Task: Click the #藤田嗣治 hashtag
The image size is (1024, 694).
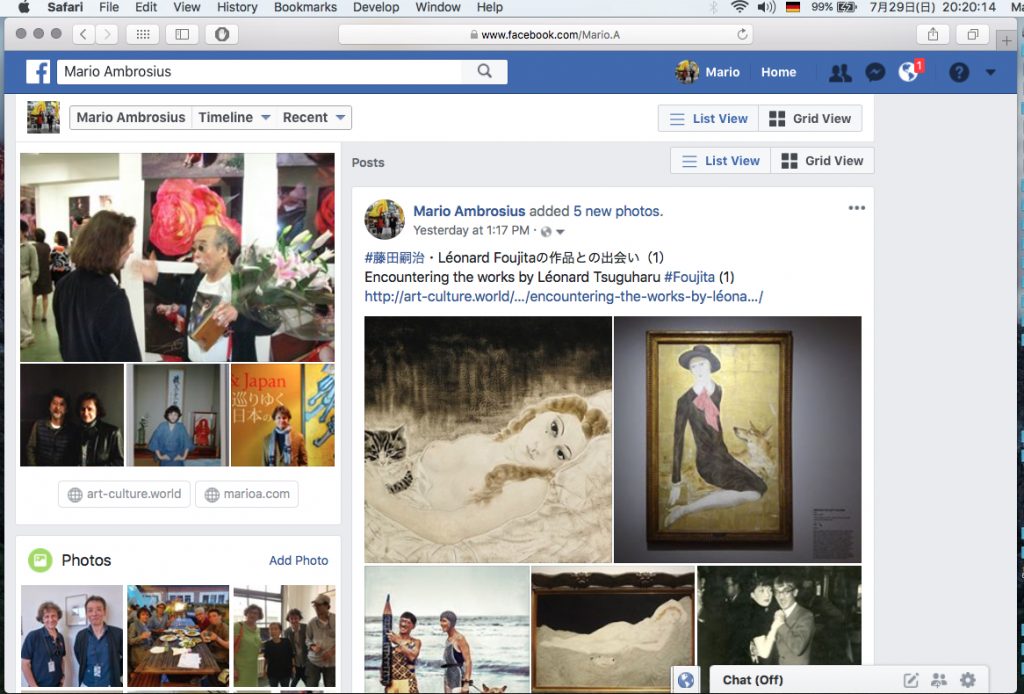Action: pyautogui.click(x=394, y=257)
